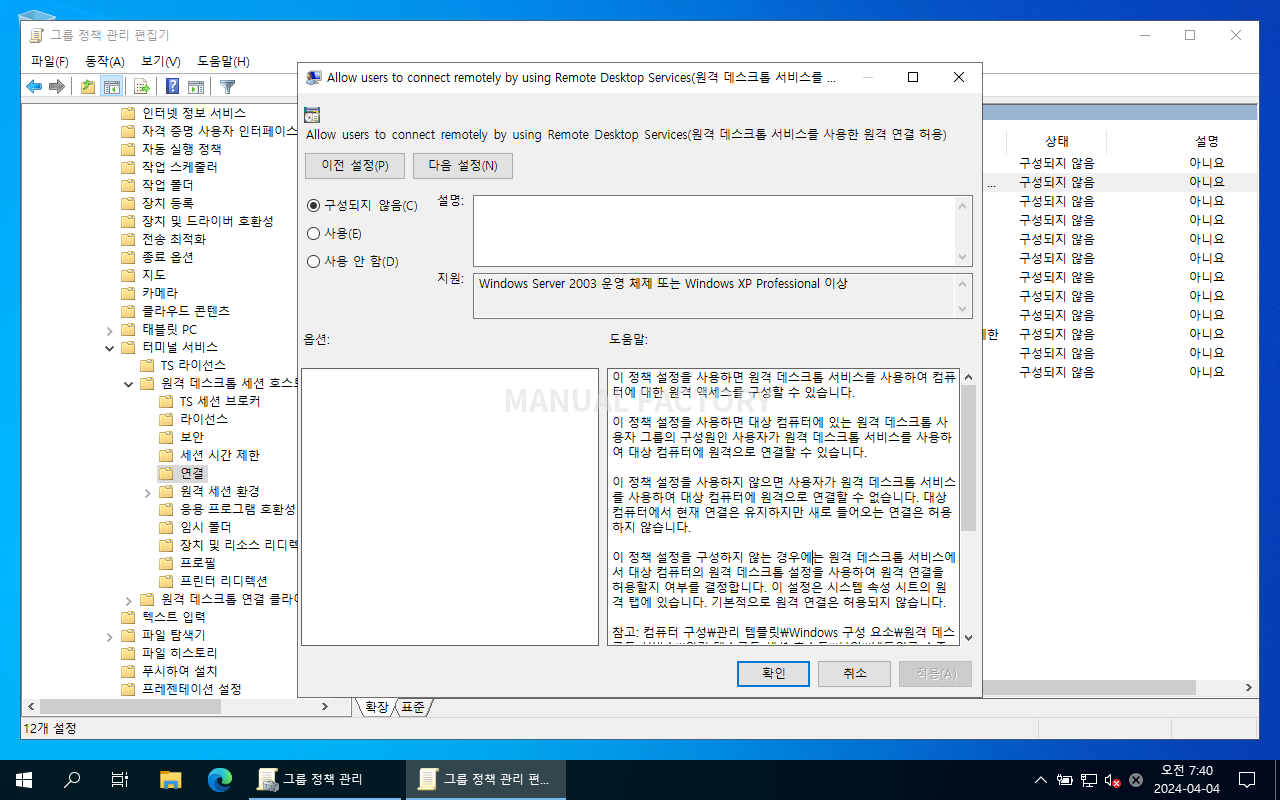Toggle the Show/Hide action pane icon

pyautogui.click(x=196, y=87)
